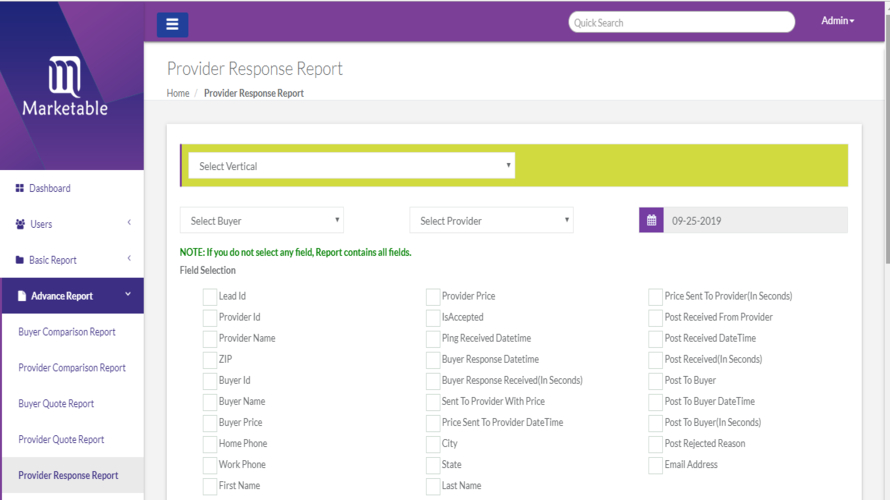
Task: Check the City checkbox
Action: (433, 443)
